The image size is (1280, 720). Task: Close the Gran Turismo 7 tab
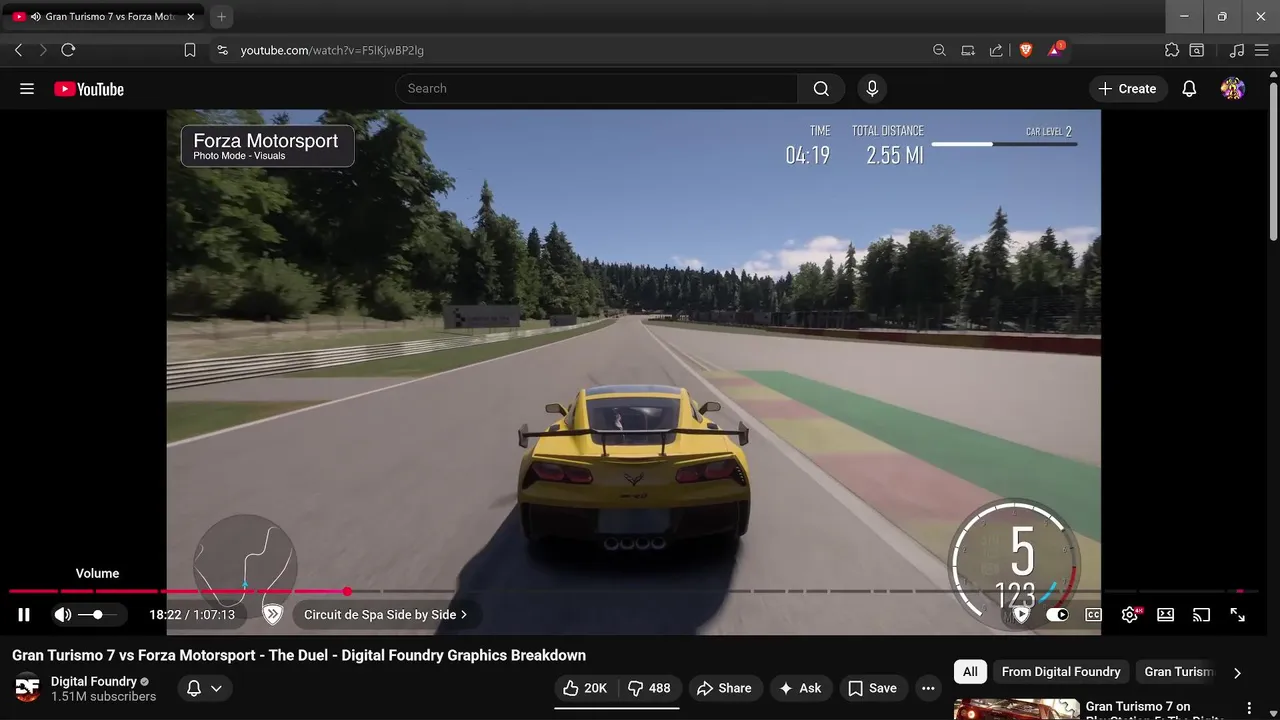point(192,17)
